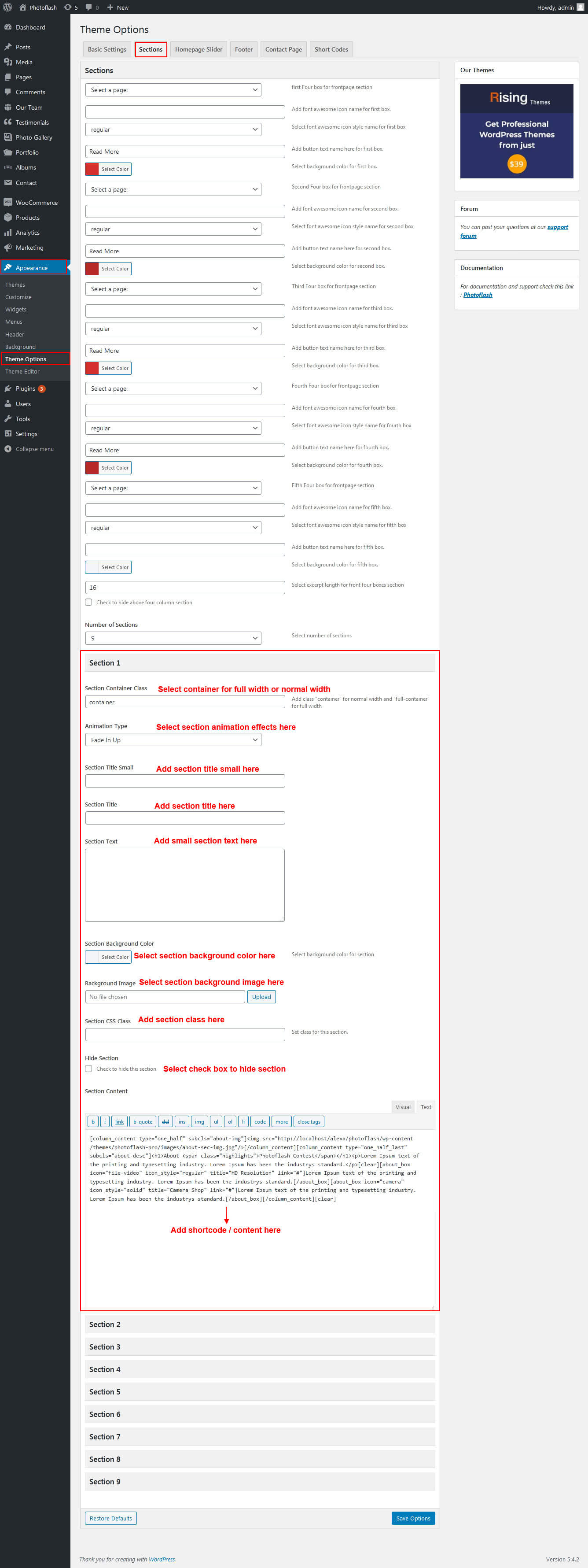Viewport: 588px width, 1568px height.
Task: Check hide above four column section box
Action: [89, 602]
